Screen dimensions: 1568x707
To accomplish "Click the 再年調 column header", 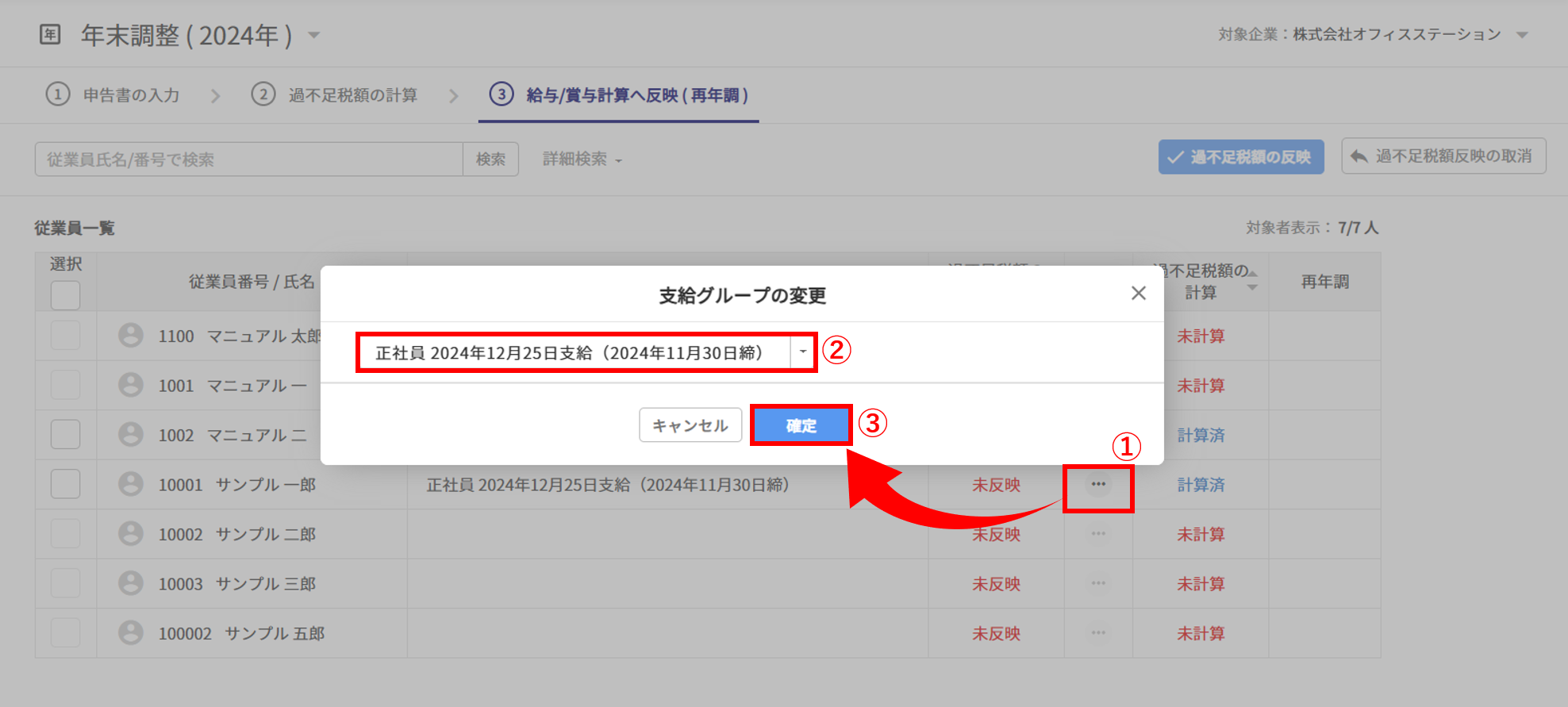I will pos(1324,282).
